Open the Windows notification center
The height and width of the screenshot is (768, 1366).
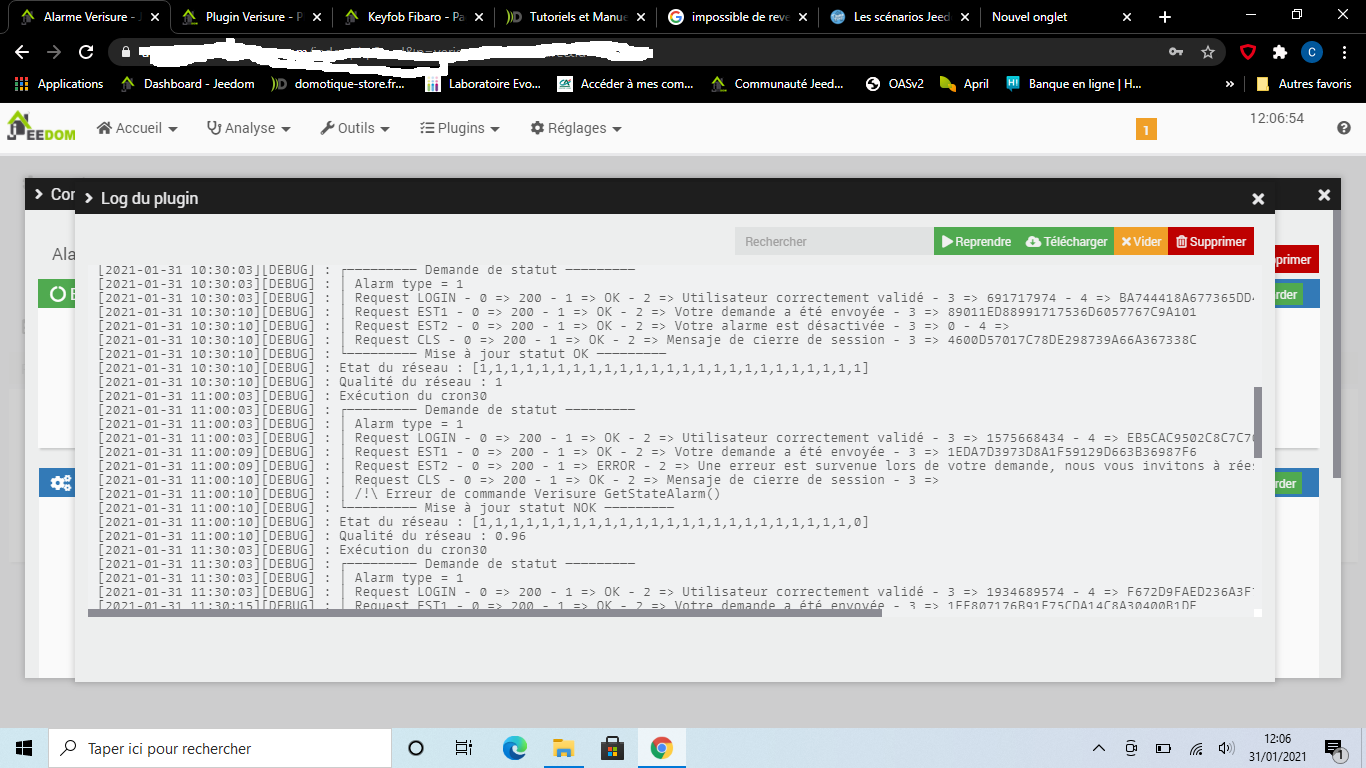click(x=1333, y=748)
